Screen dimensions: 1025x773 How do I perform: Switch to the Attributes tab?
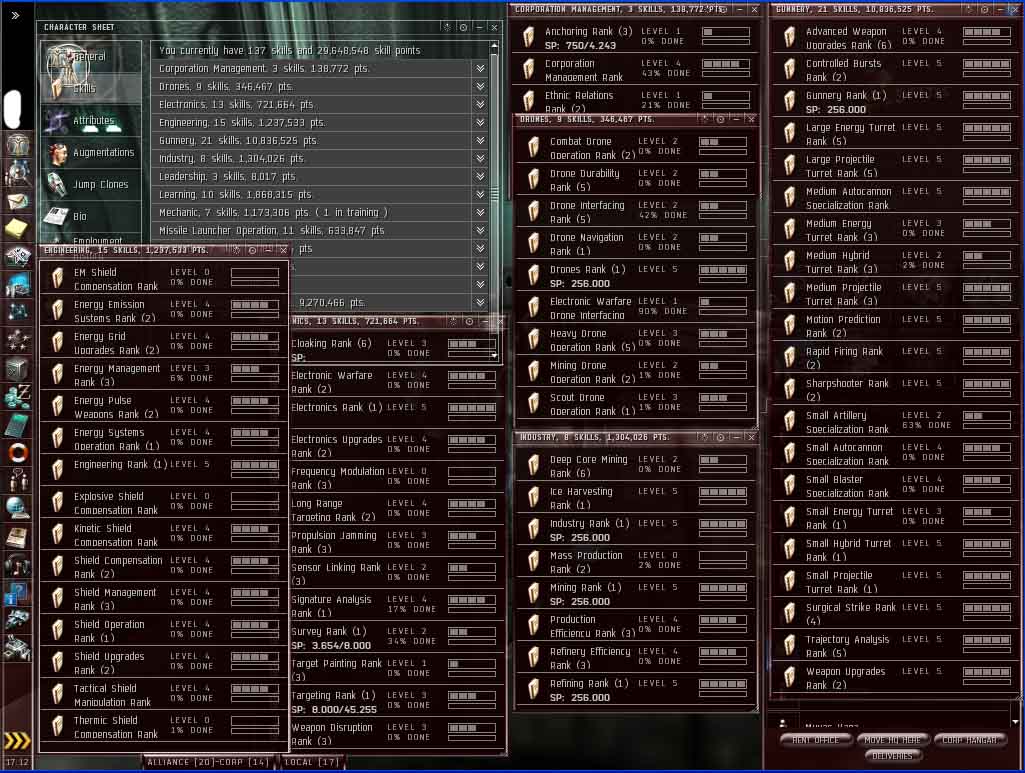[91, 120]
